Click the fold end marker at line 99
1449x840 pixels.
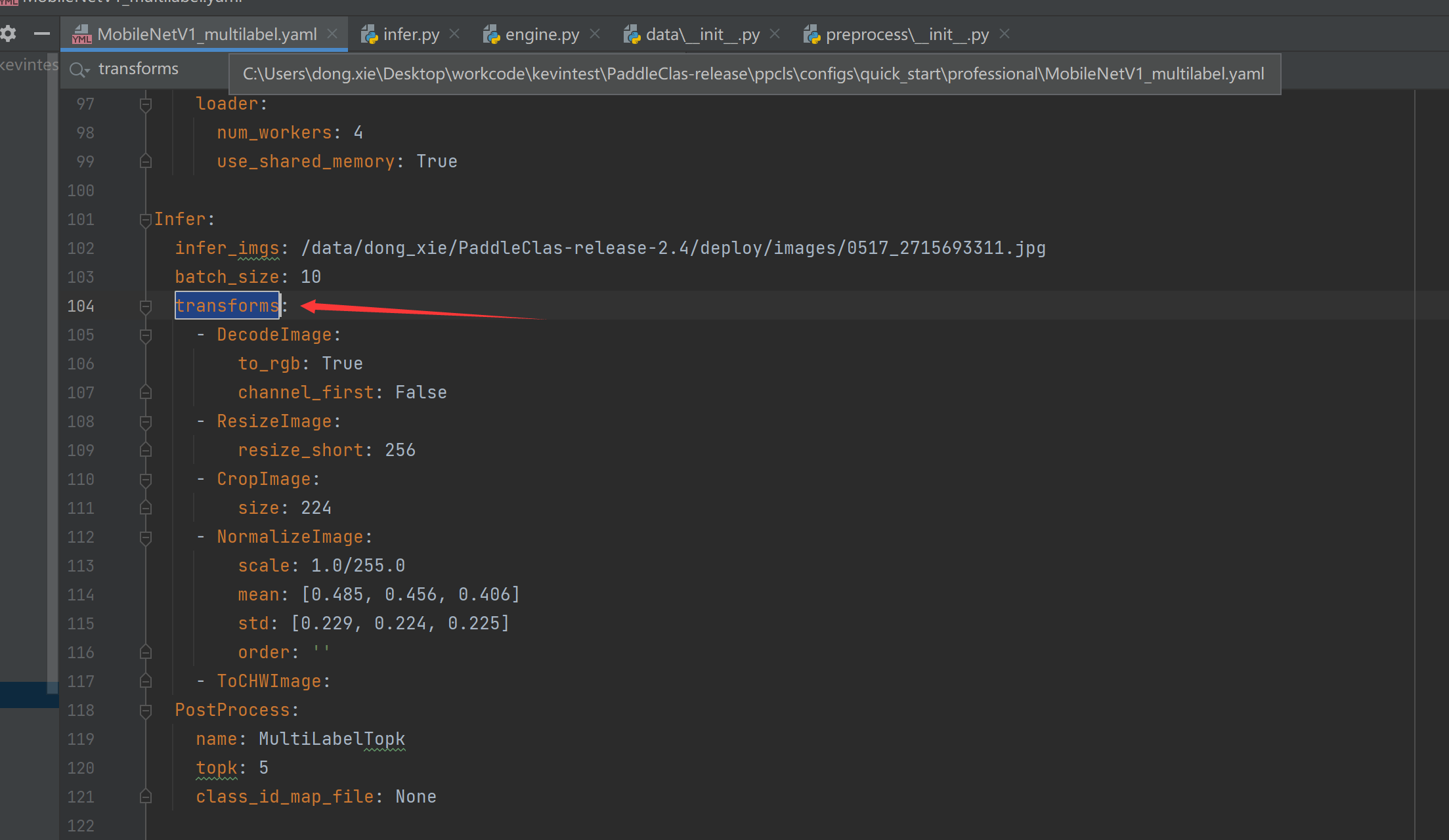point(146,161)
